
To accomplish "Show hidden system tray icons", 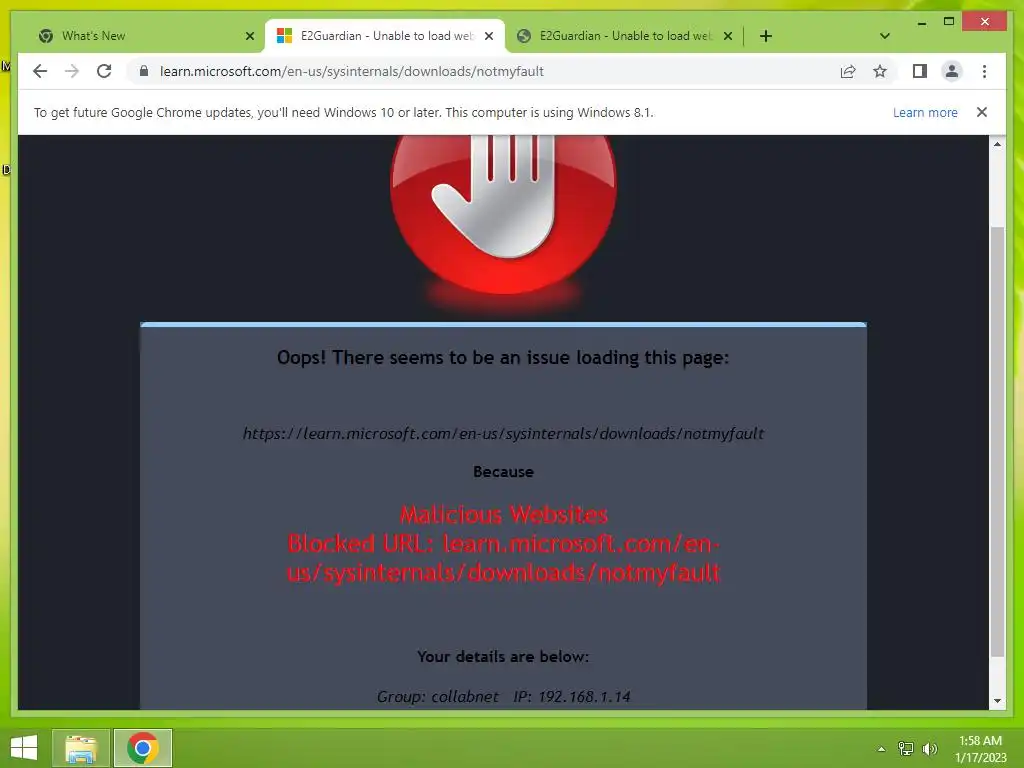I will click(x=881, y=749).
